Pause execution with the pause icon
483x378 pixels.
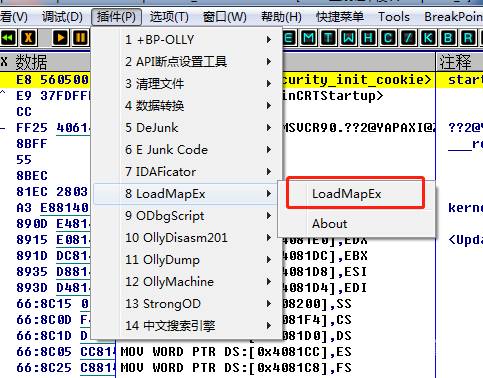(80, 38)
